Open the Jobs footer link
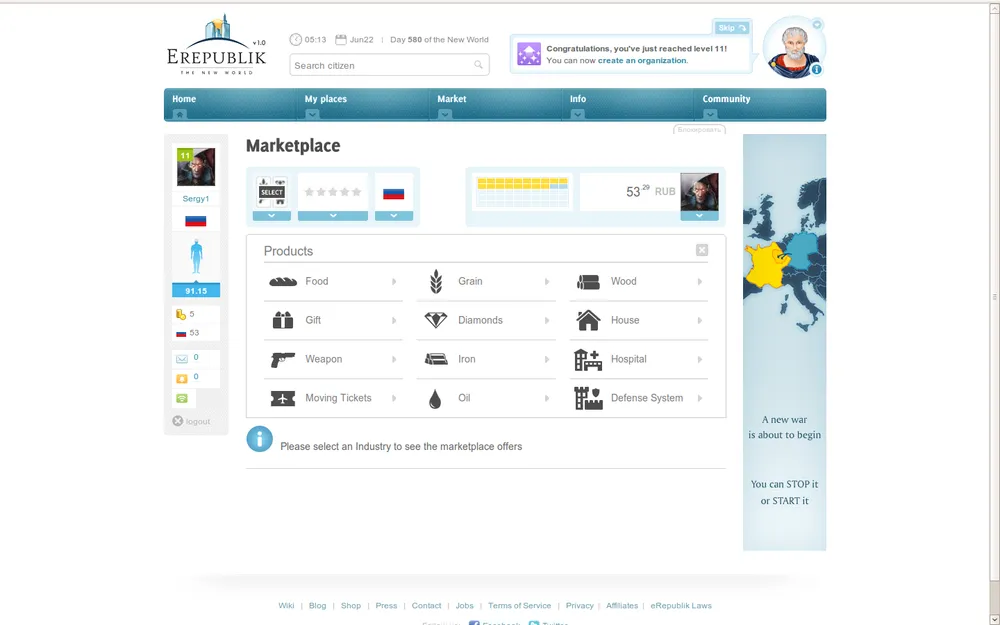The image size is (1000, 625). [464, 606]
